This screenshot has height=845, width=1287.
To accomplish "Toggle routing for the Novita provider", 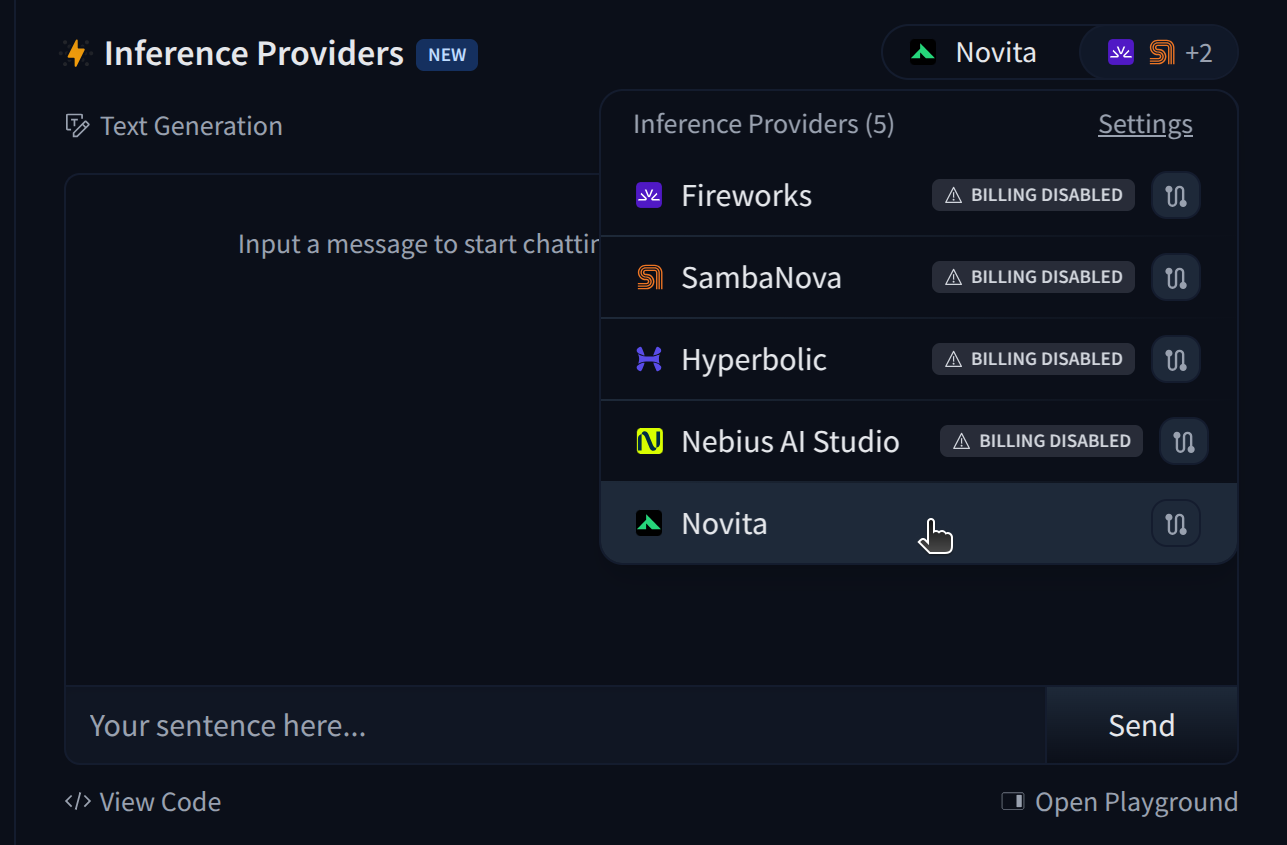I will coord(1175,523).
